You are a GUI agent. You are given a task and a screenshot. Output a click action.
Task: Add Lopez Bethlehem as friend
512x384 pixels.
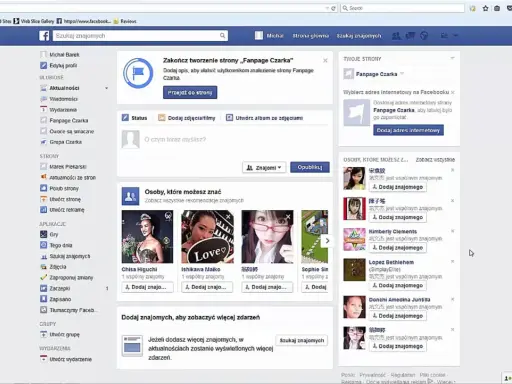click(x=398, y=286)
